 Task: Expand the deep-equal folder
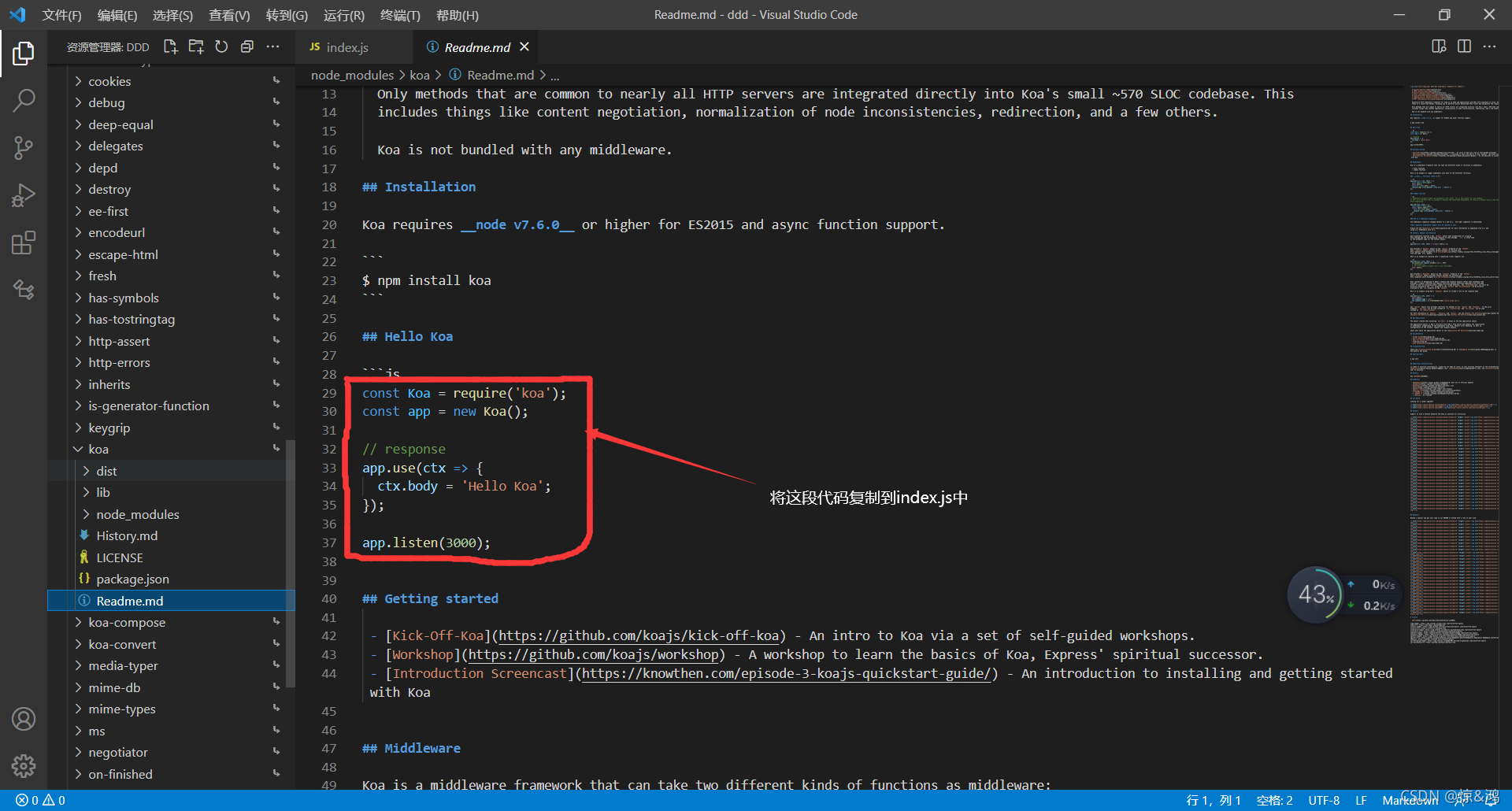(x=171, y=124)
